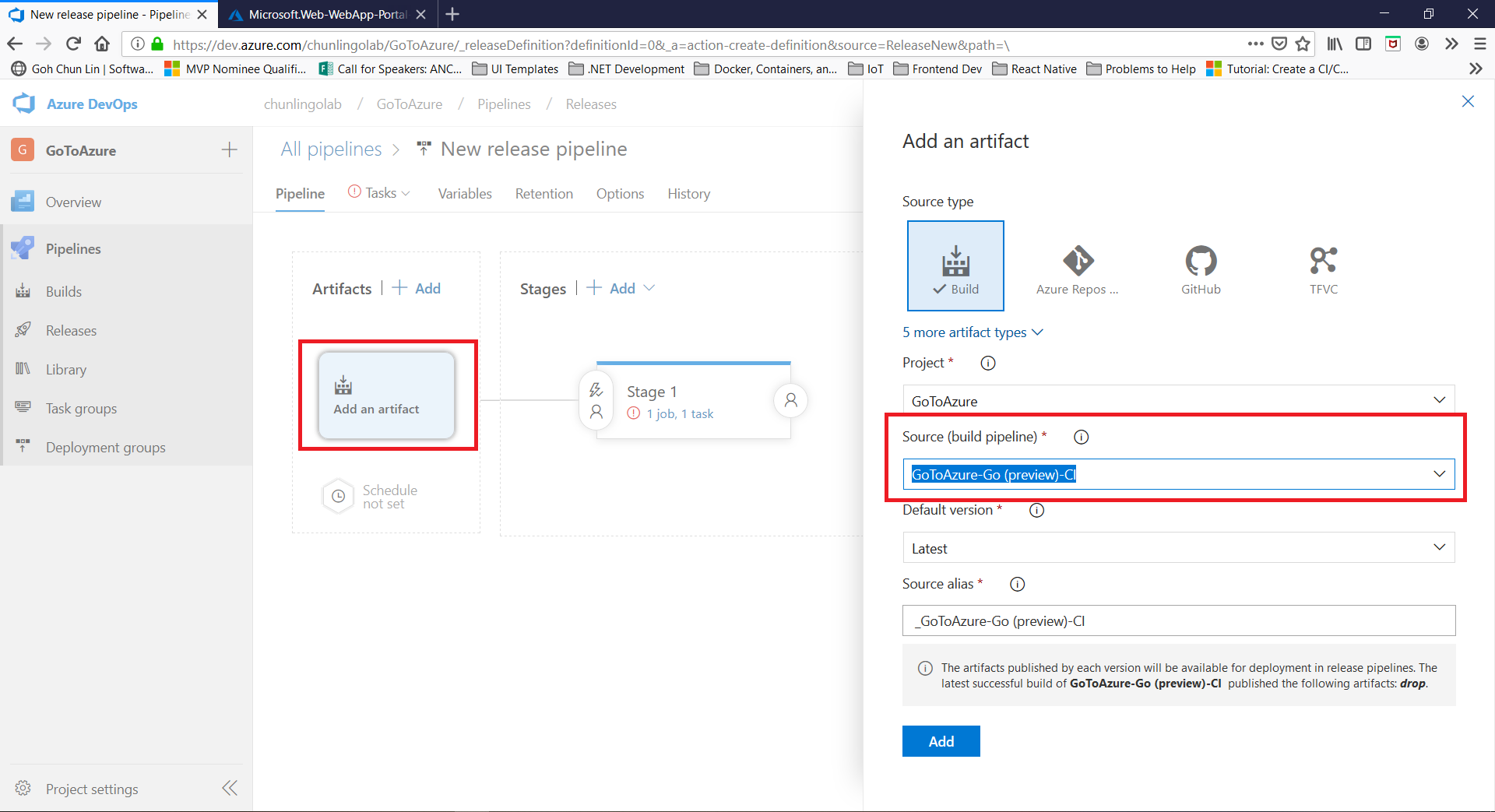
Task: Open the .NET Development bookmark folder
Action: pos(627,69)
